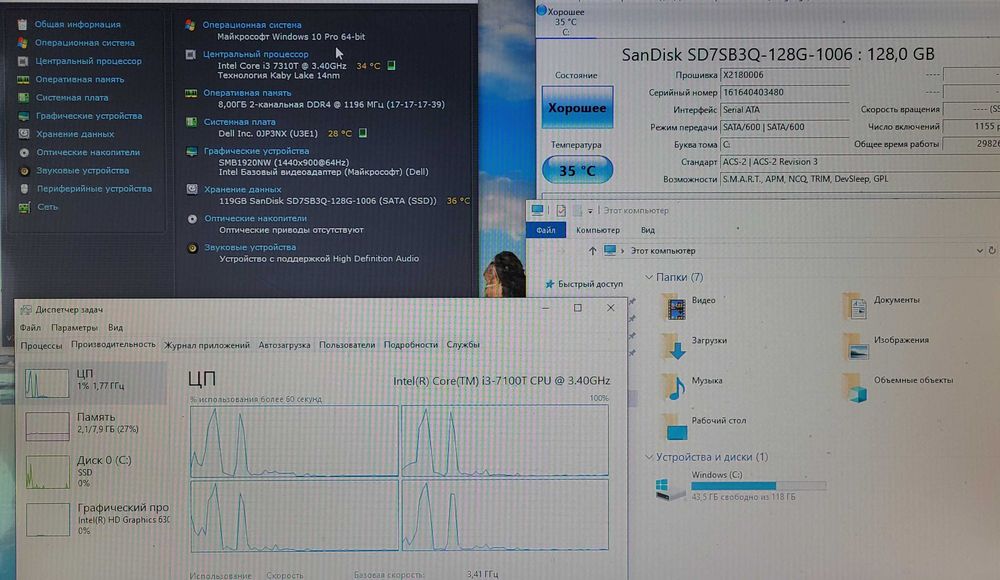This screenshot has height=580, width=1000.
Task: Open Системная плата sidebar entry
Action: 71,98
